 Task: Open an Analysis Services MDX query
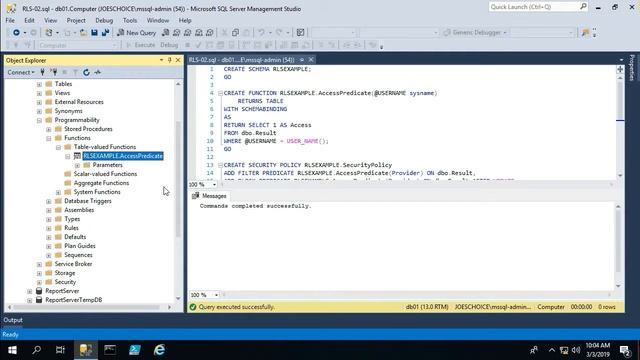pos(176,32)
